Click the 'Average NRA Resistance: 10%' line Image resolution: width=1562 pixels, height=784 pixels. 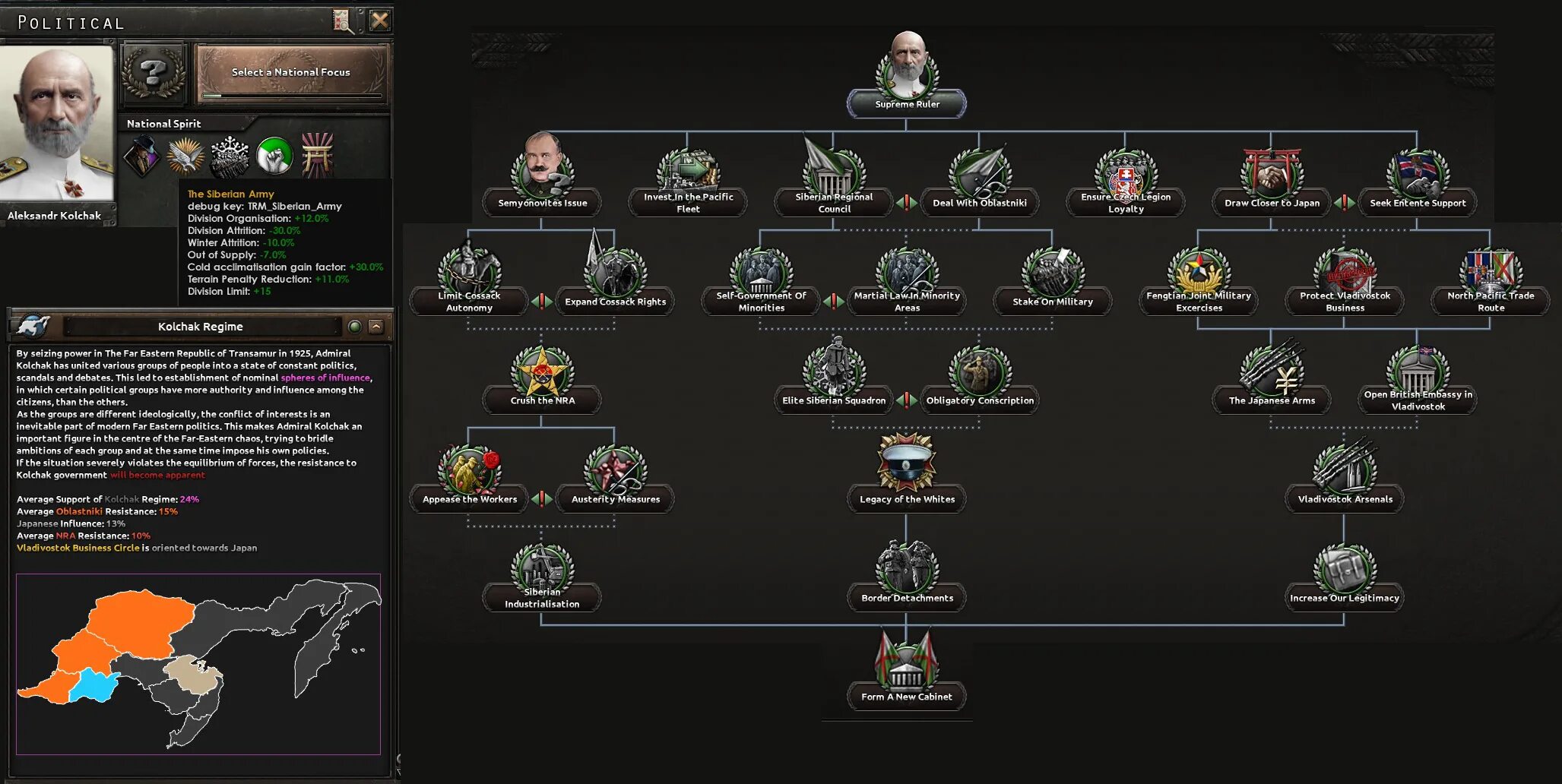click(x=84, y=536)
